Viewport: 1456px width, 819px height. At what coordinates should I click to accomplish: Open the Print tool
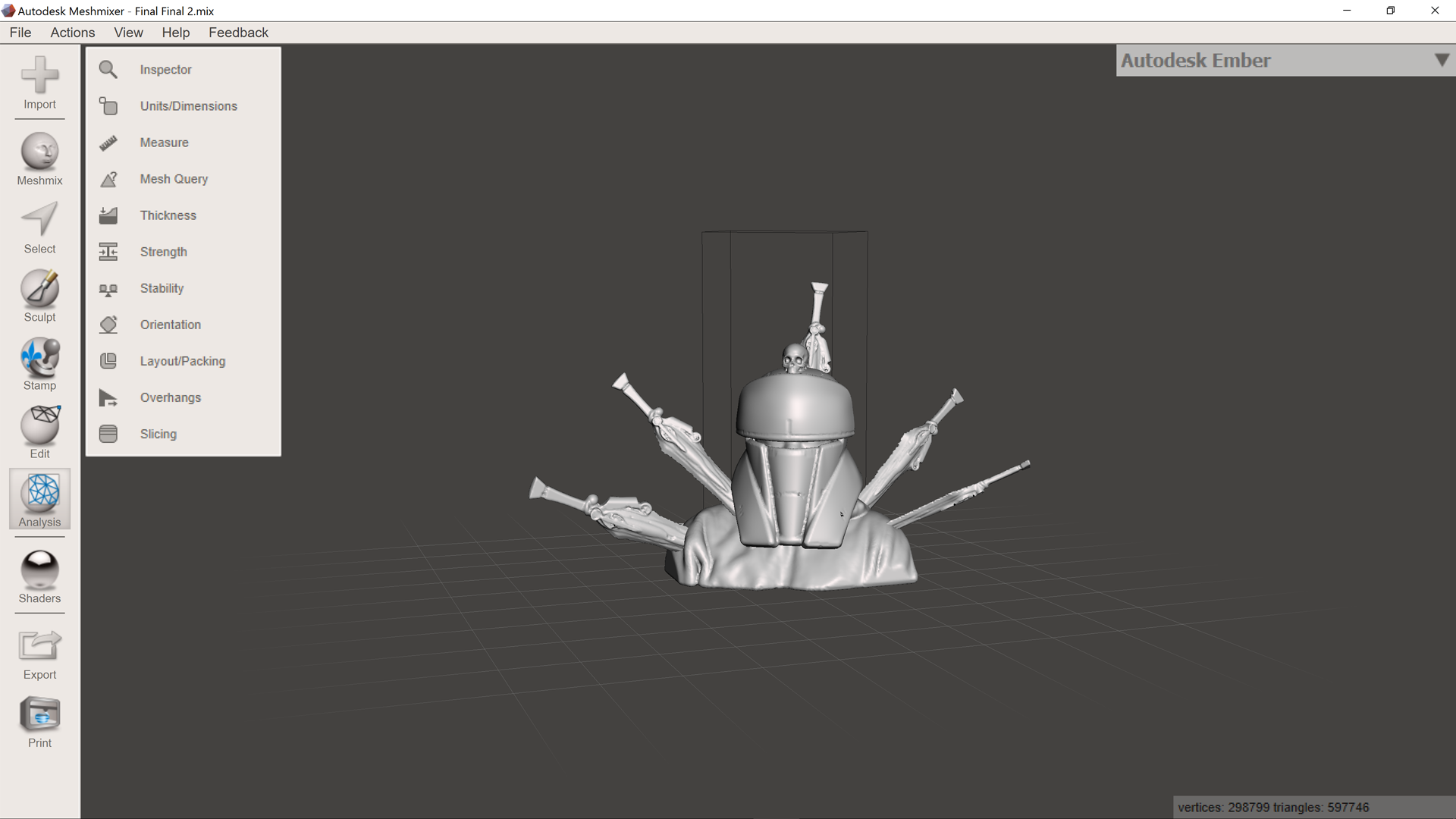(39, 722)
